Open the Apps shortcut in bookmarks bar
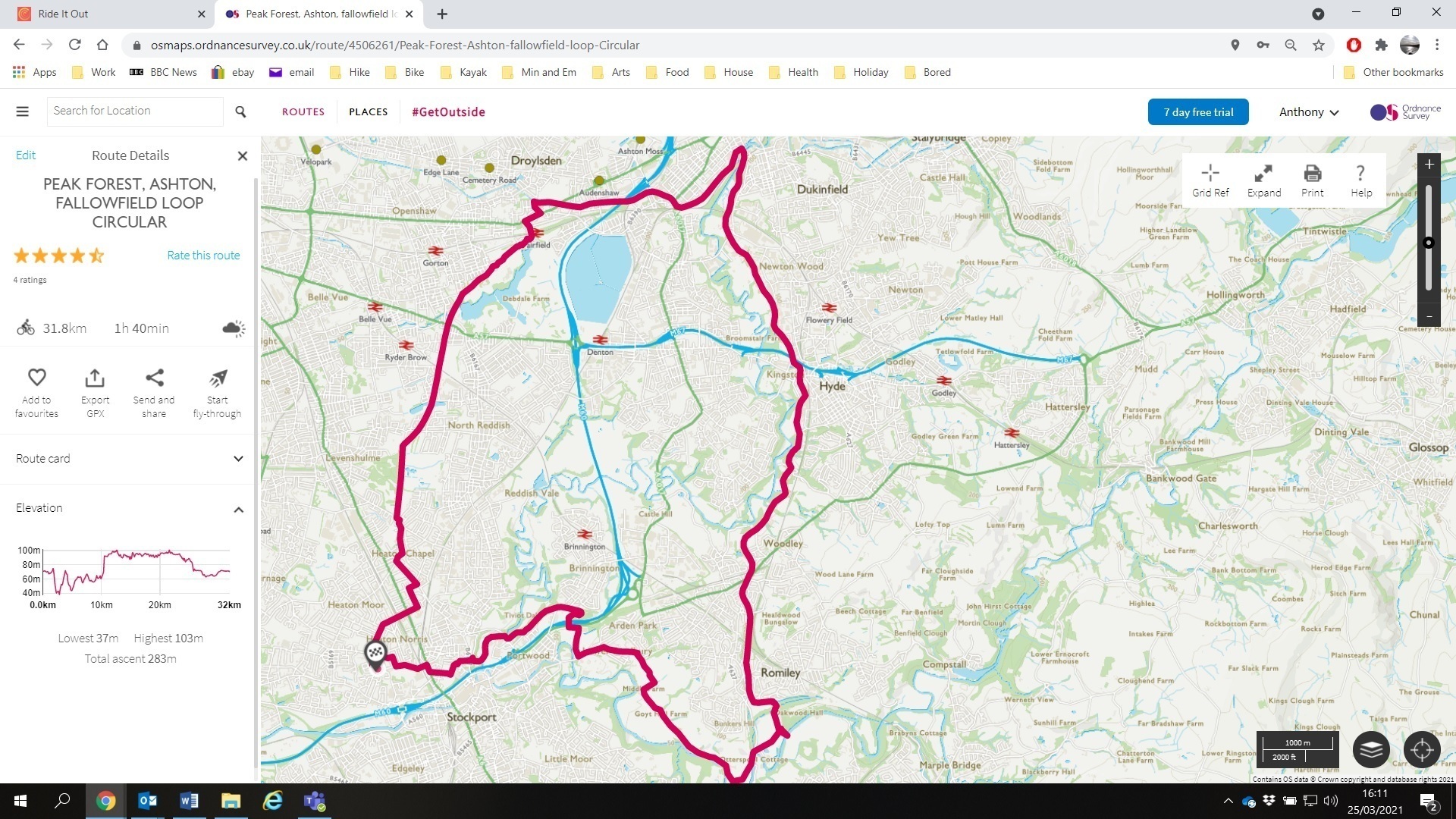This screenshot has width=1456, height=819. click(35, 72)
